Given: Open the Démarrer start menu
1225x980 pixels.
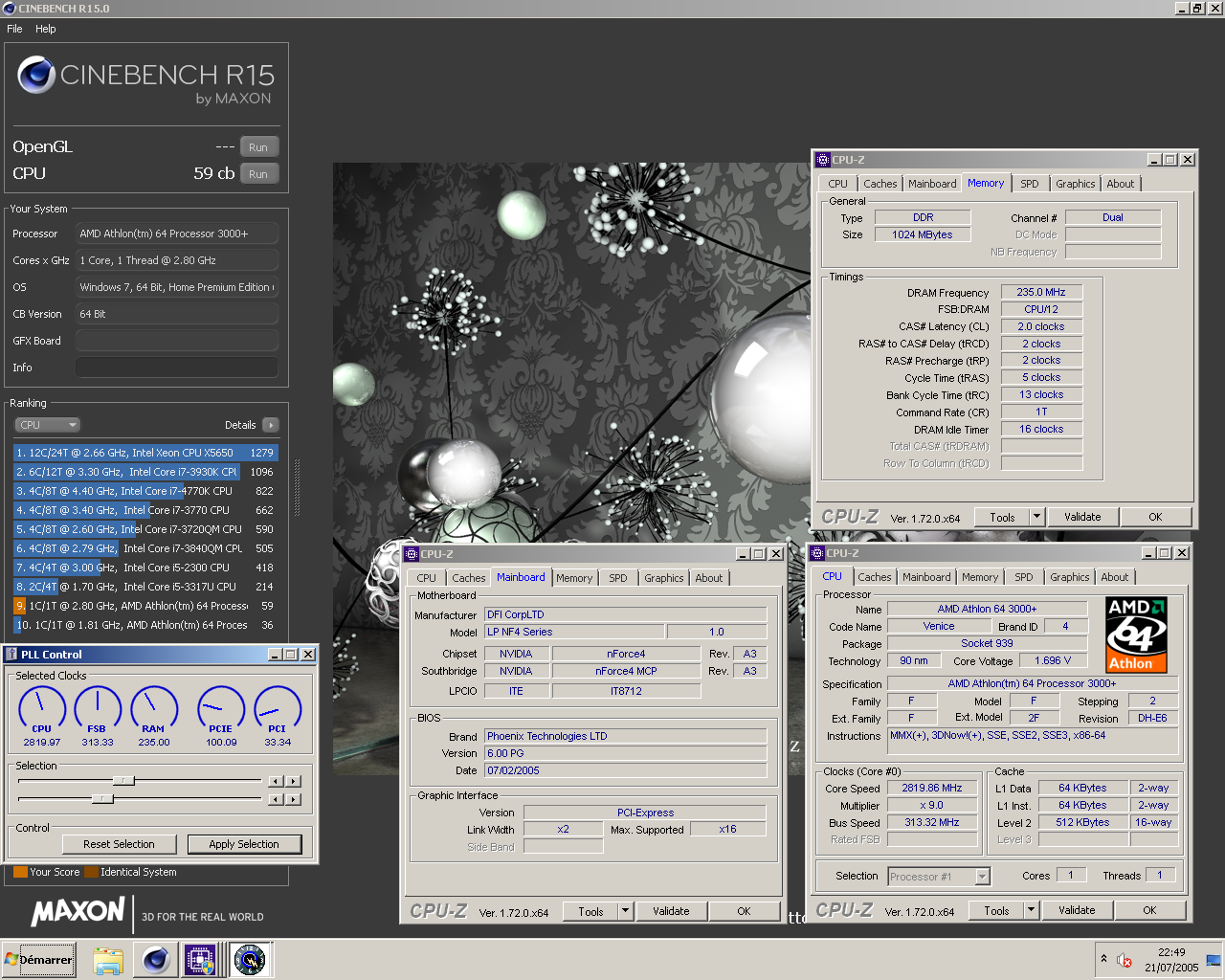Looking at the screenshot, I should click(x=39, y=960).
